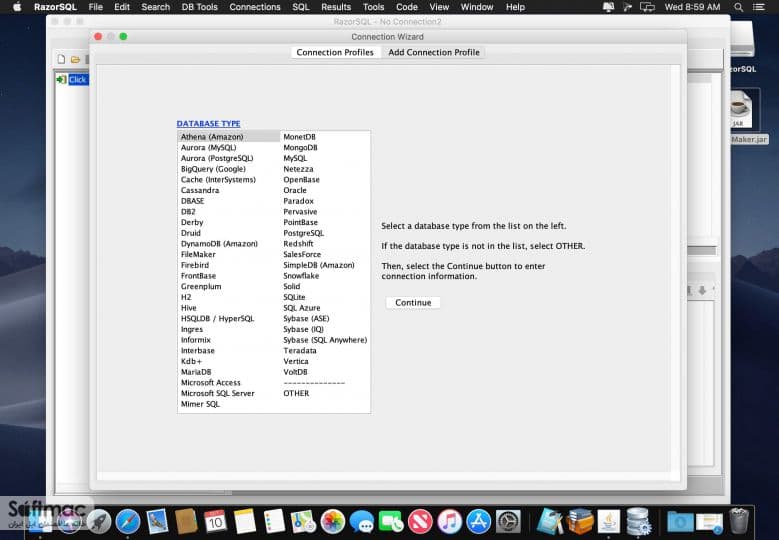Choose Microsoft Access from the list

click(229, 383)
